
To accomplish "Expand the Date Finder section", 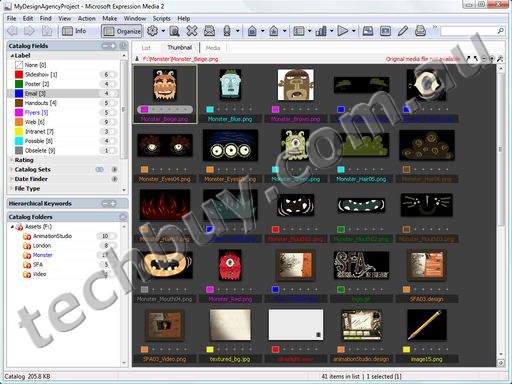I will click(12, 179).
